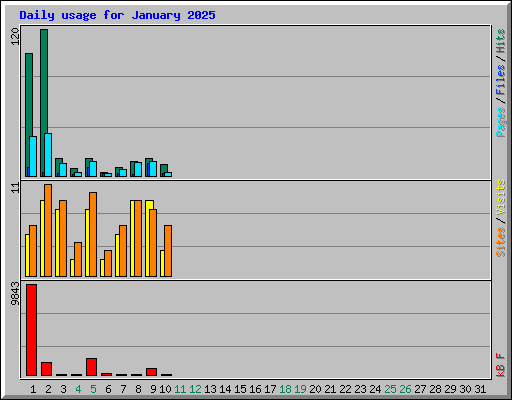Select the red KB bar for day 9
Image resolution: width=512 pixels, height=400 pixels.
pos(151,372)
